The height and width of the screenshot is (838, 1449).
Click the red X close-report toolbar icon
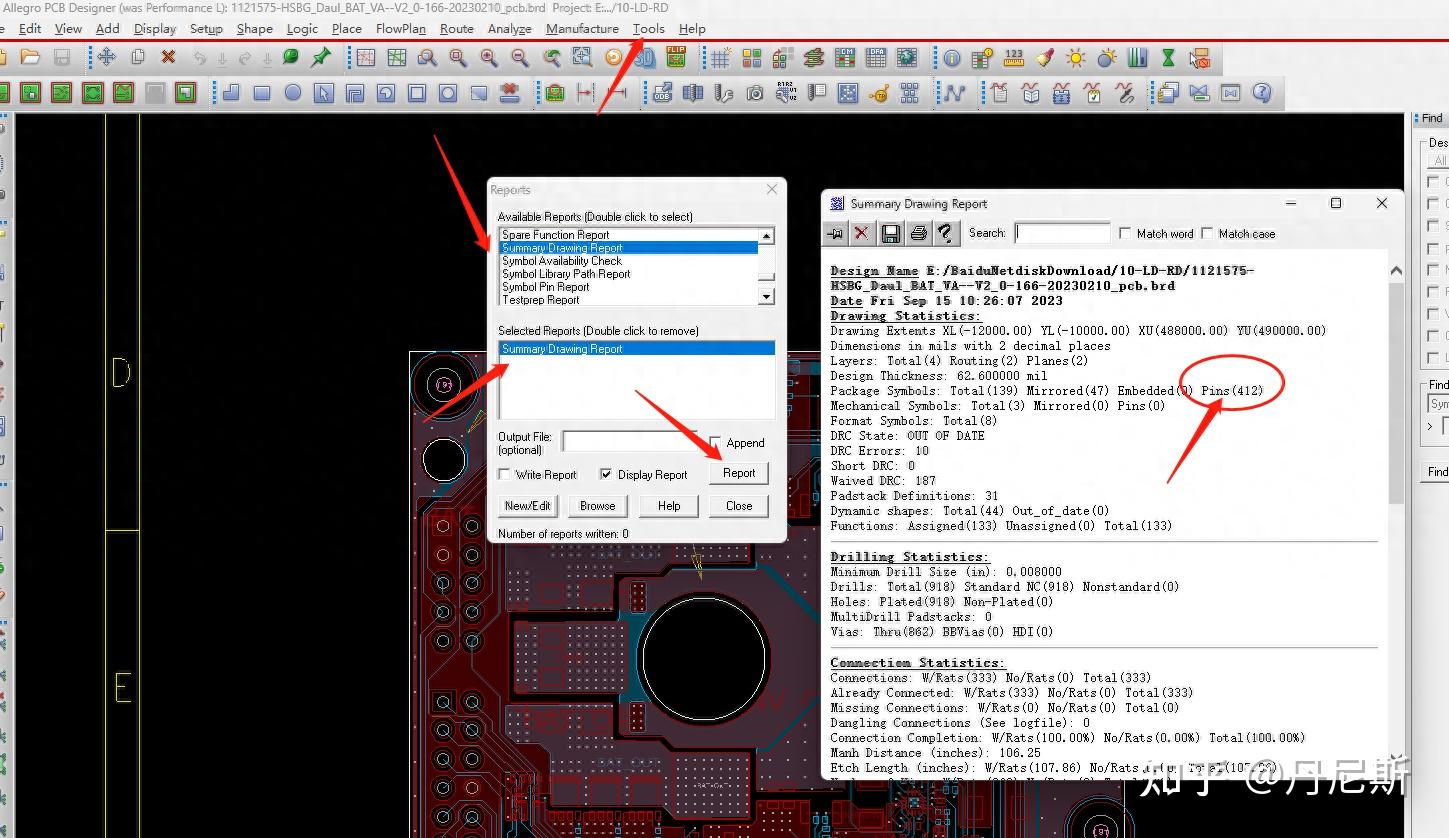point(861,233)
